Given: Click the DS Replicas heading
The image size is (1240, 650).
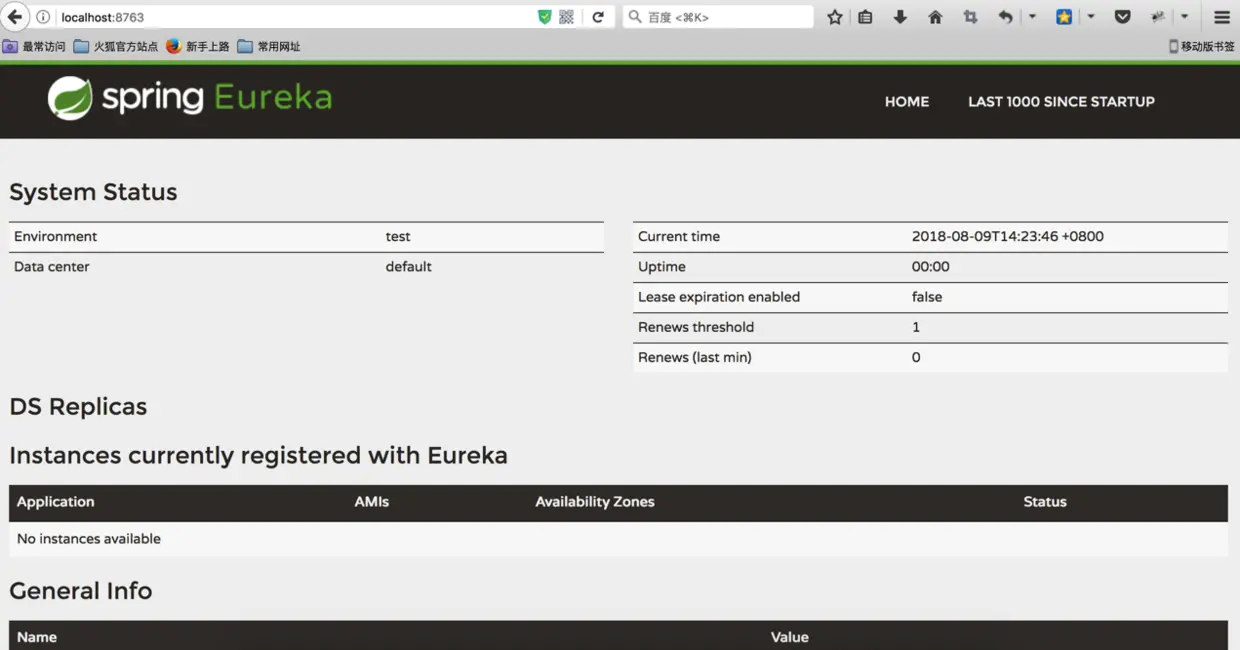Looking at the screenshot, I should click(78, 407).
